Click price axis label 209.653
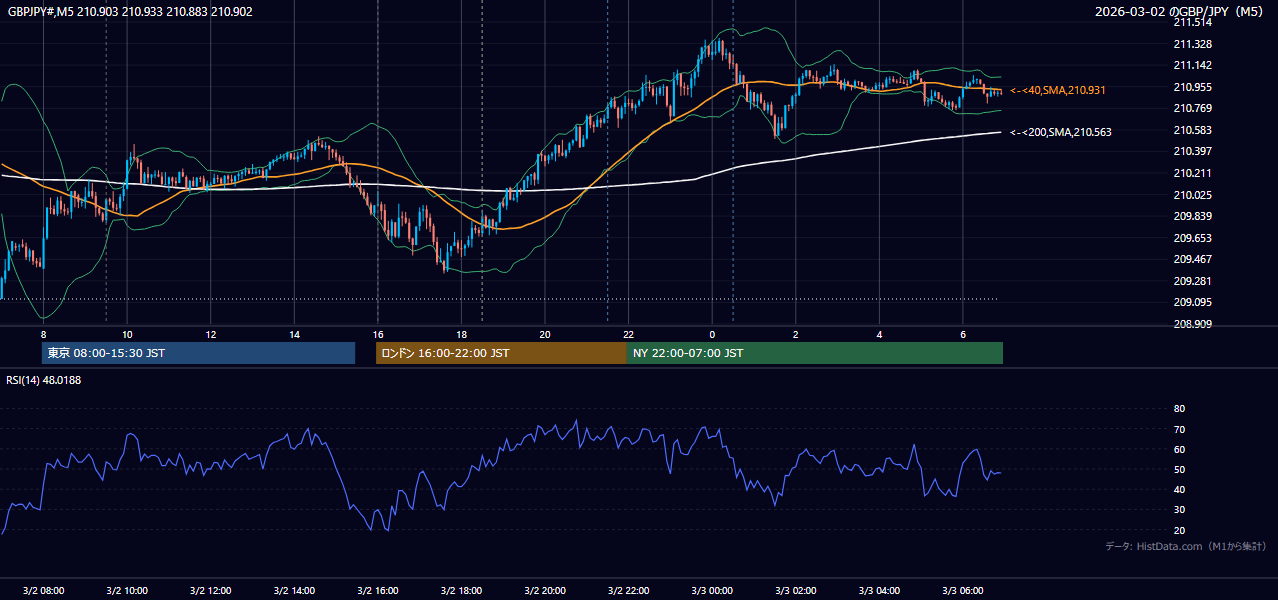Screen dimensions: 1278x600 1192,238
